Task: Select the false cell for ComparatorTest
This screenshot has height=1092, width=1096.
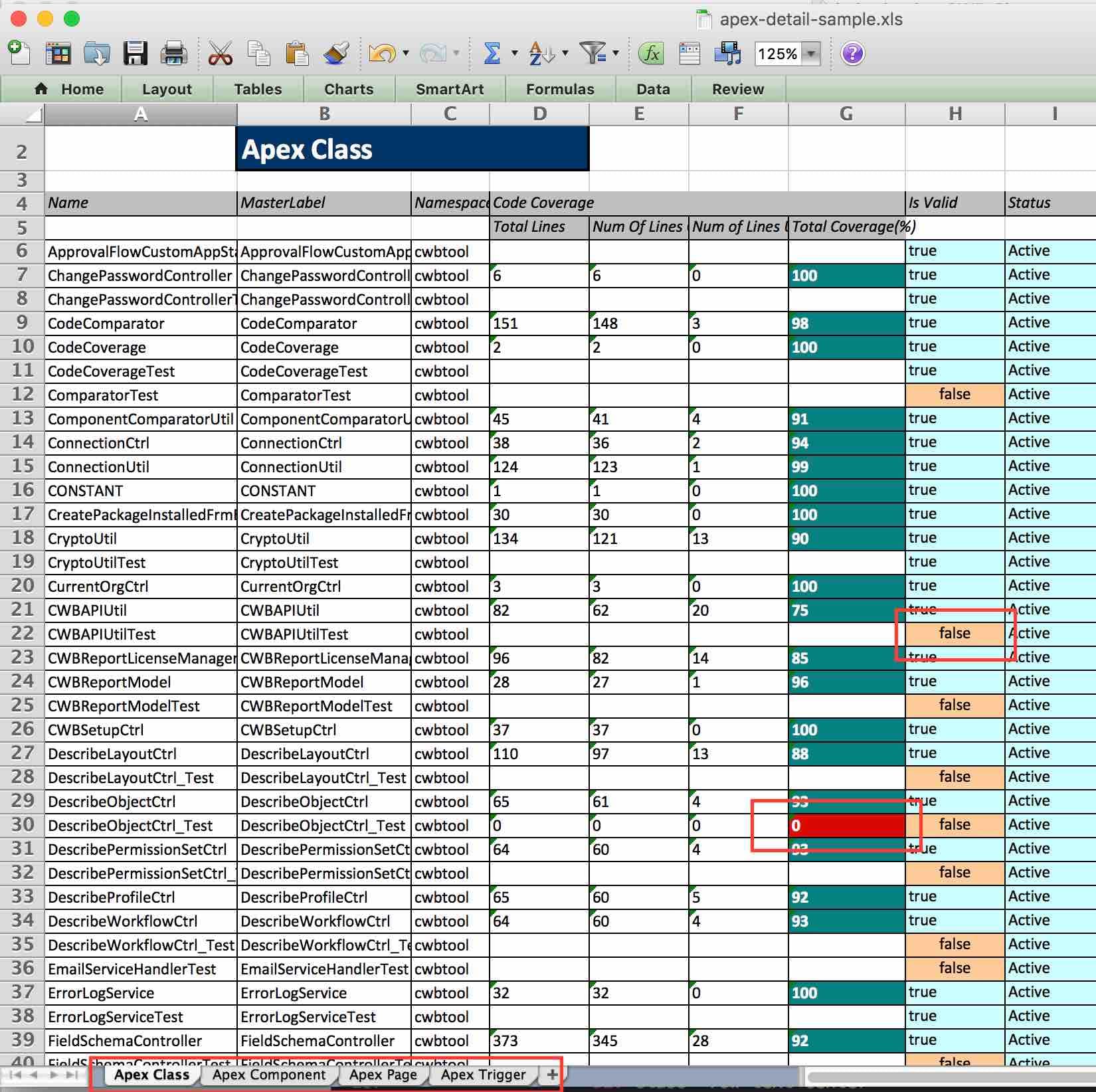Action: [955, 395]
